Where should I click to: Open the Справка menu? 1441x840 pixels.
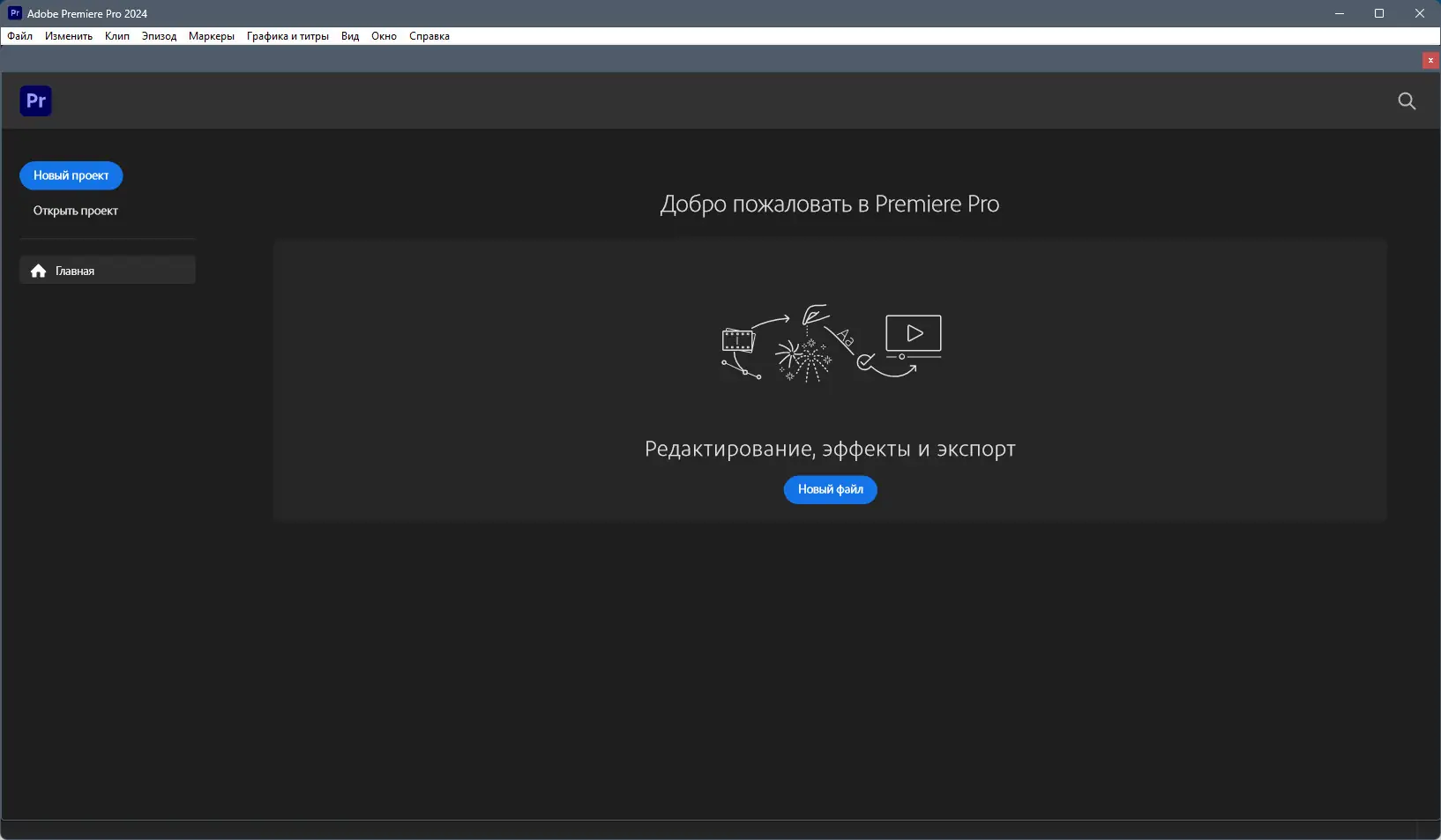click(429, 36)
